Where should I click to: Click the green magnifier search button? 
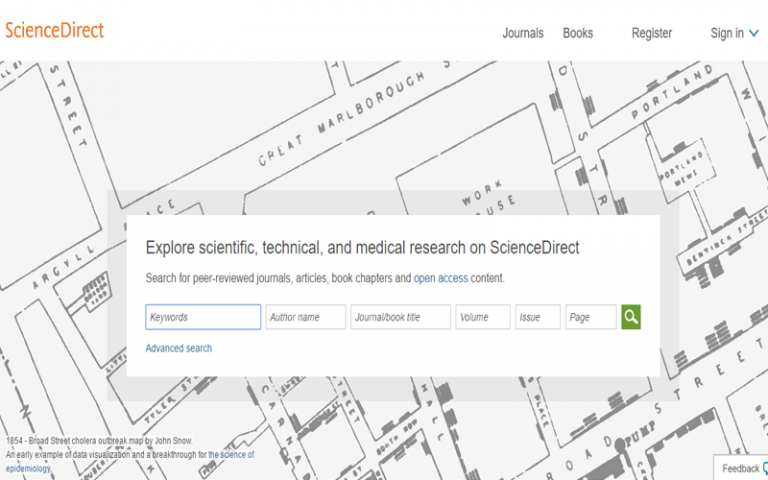click(630, 317)
